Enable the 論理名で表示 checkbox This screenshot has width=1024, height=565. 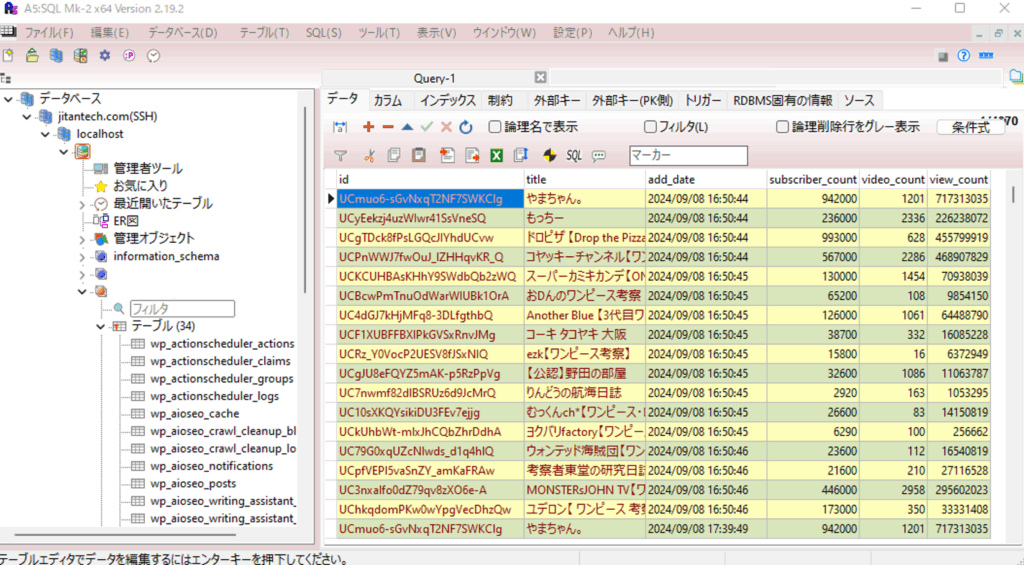[x=495, y=127]
